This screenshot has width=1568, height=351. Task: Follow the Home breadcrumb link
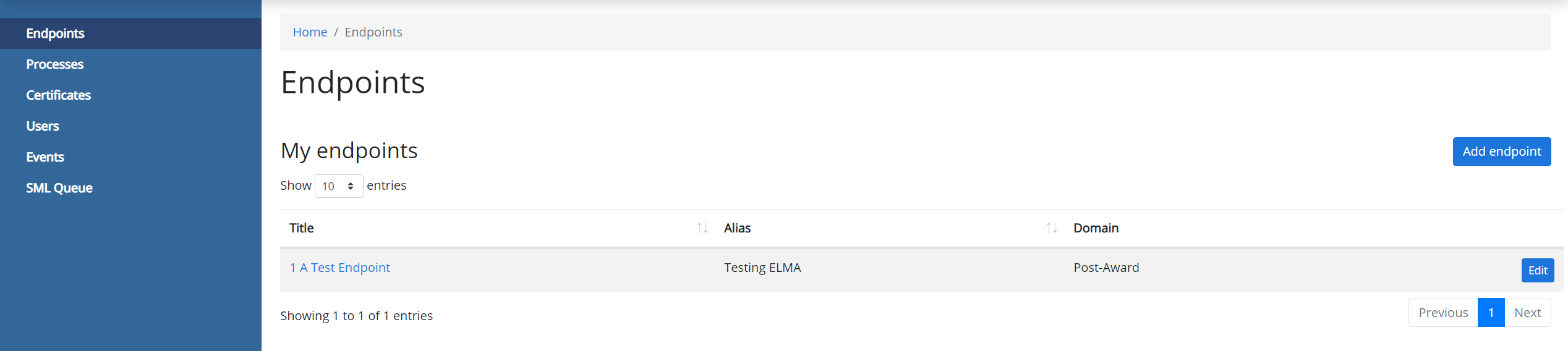(x=310, y=32)
